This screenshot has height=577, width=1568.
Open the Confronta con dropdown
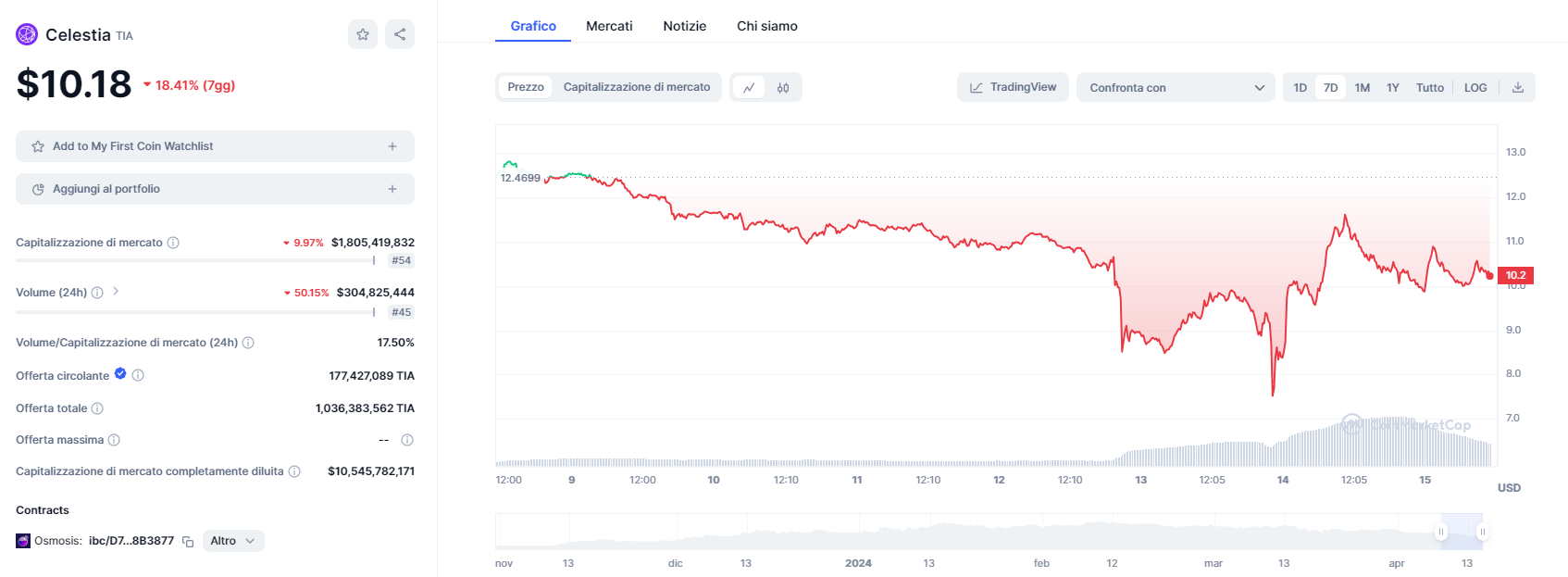[1176, 88]
